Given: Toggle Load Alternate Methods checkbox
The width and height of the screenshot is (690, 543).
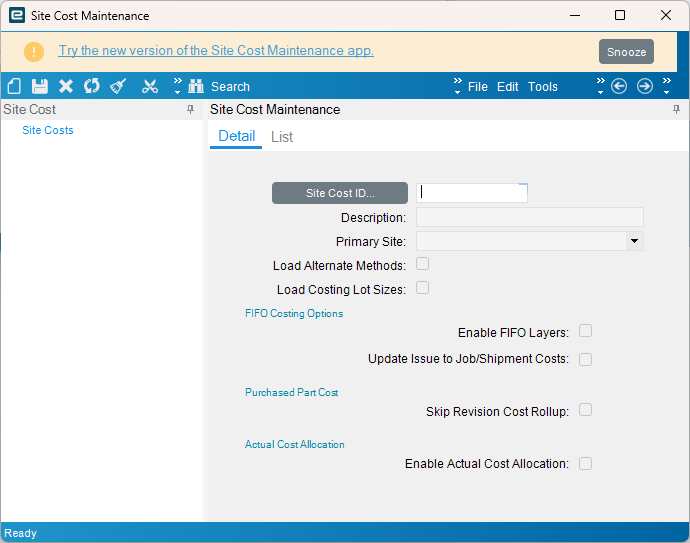Looking at the screenshot, I should click(x=422, y=264).
